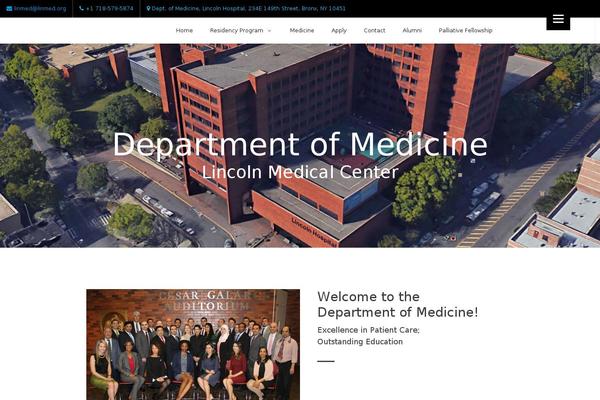Expand the Residency Program dropdown arrow
600x400 pixels.
click(269, 31)
